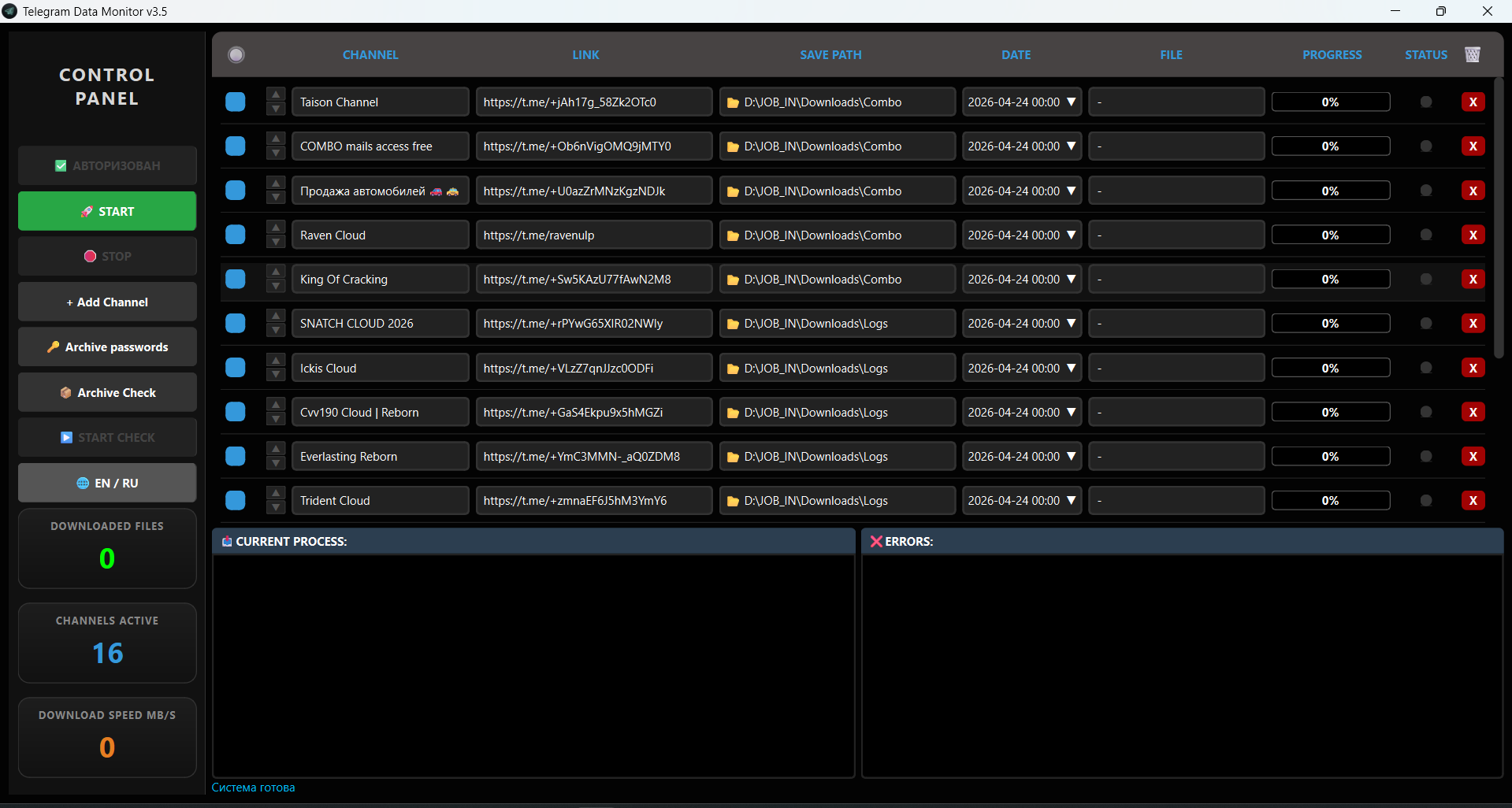Click progress bar for Trident Cloud
The image size is (1512, 808).
coord(1331,500)
